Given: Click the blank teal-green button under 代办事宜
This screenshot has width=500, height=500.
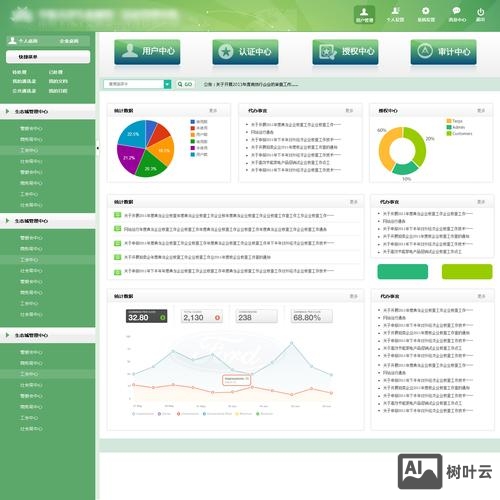Looking at the screenshot, I should (403, 272).
